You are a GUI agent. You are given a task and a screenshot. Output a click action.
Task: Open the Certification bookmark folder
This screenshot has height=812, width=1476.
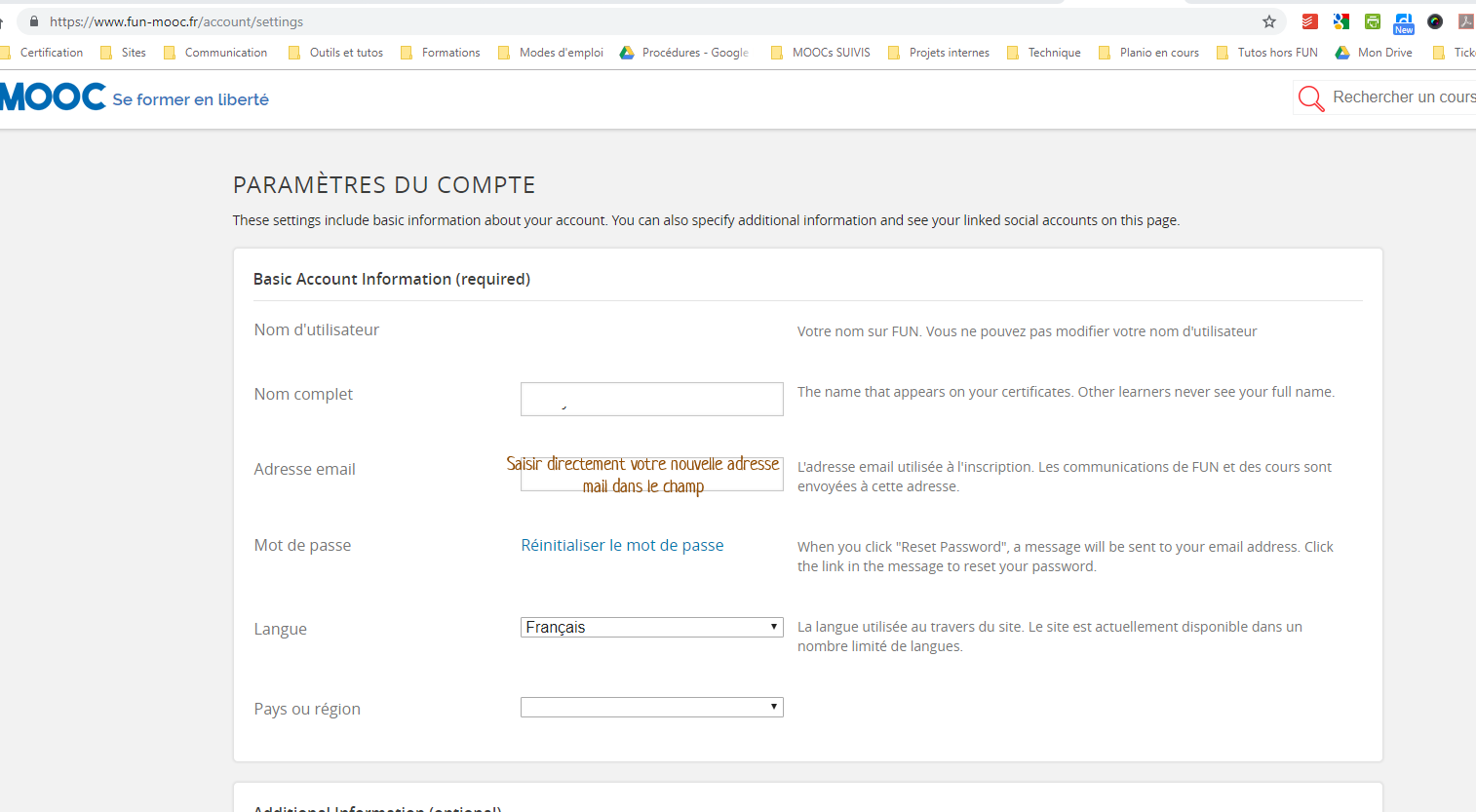tap(42, 53)
